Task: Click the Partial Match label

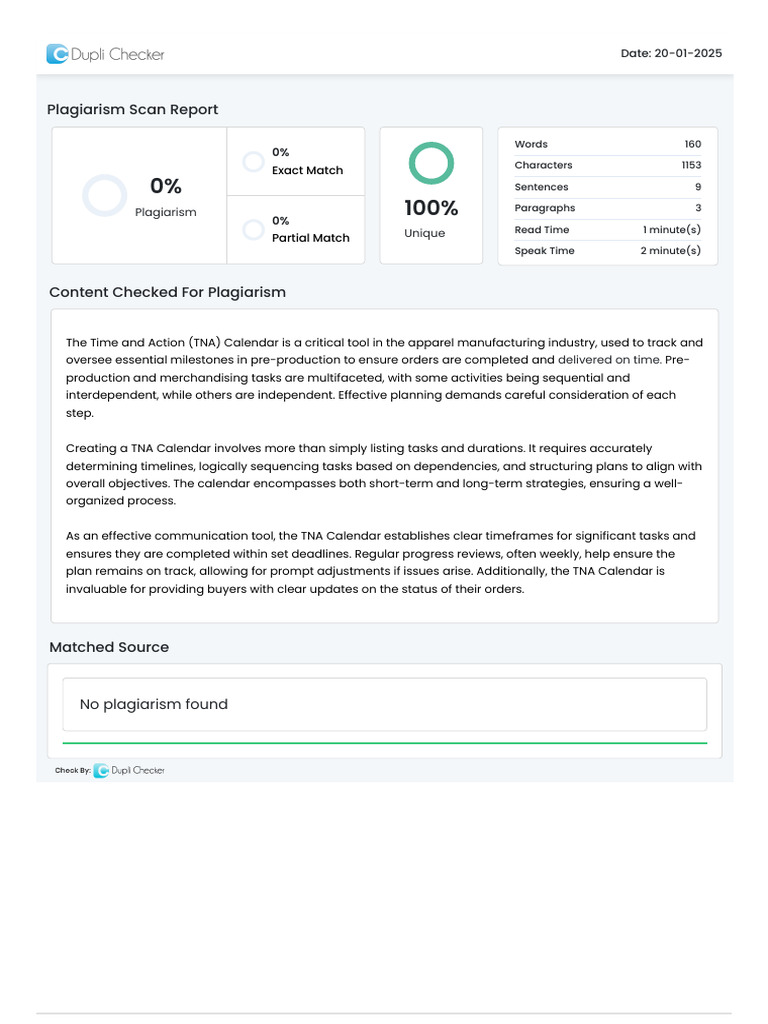Action: point(311,238)
